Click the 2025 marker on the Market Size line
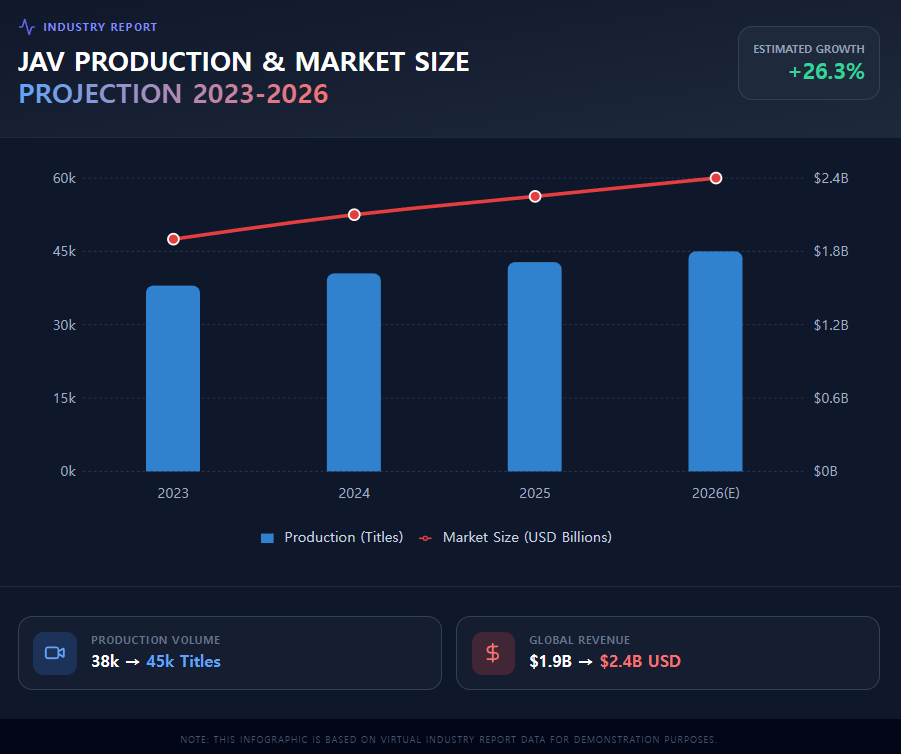The width and height of the screenshot is (901, 754). [x=535, y=196]
